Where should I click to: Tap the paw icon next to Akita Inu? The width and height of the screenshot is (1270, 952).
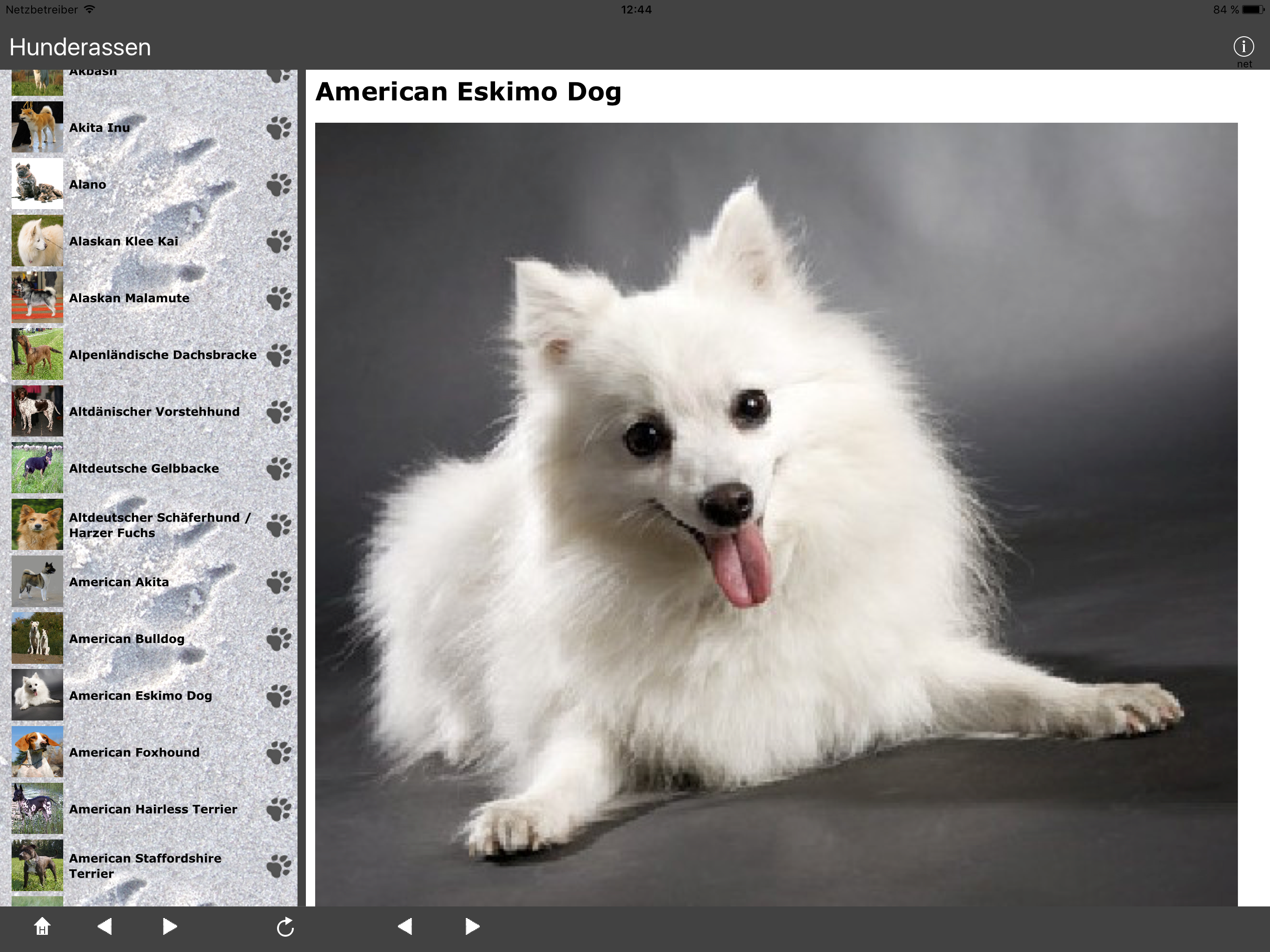[x=279, y=128]
